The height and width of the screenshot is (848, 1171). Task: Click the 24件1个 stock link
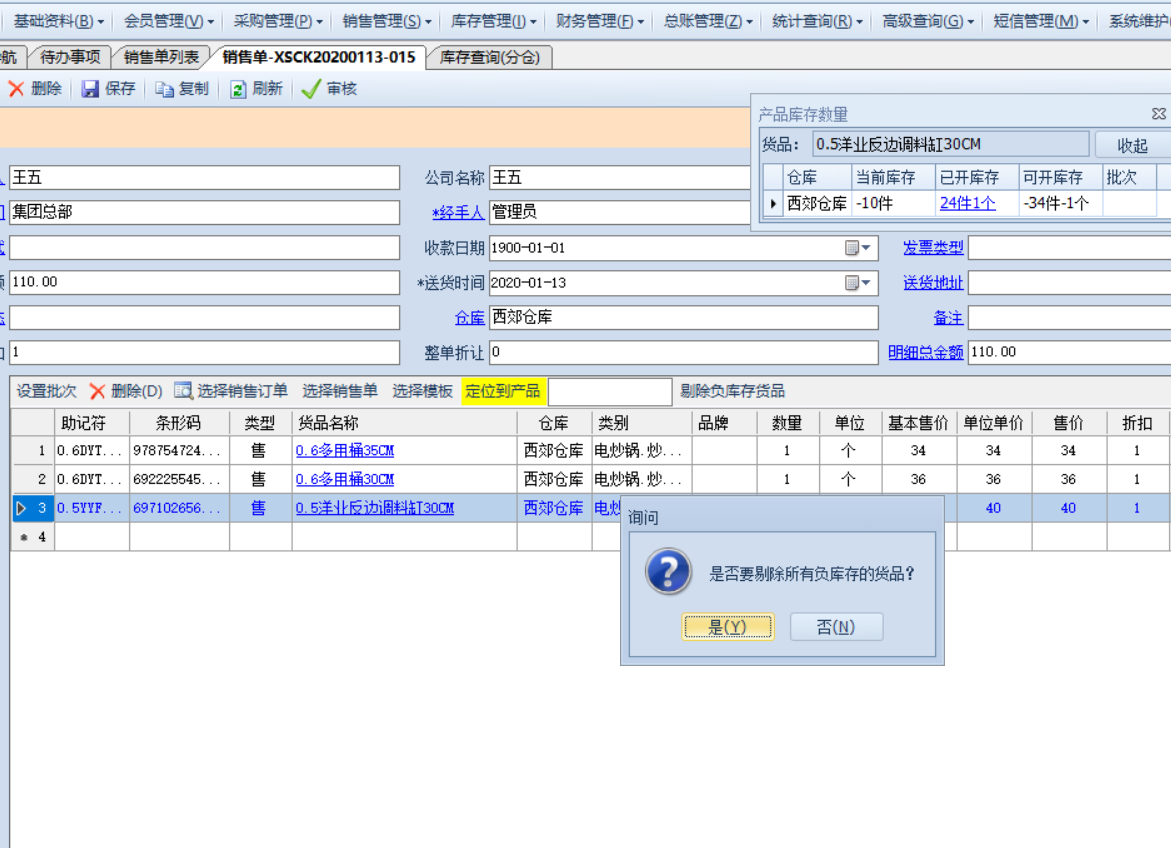[x=967, y=203]
